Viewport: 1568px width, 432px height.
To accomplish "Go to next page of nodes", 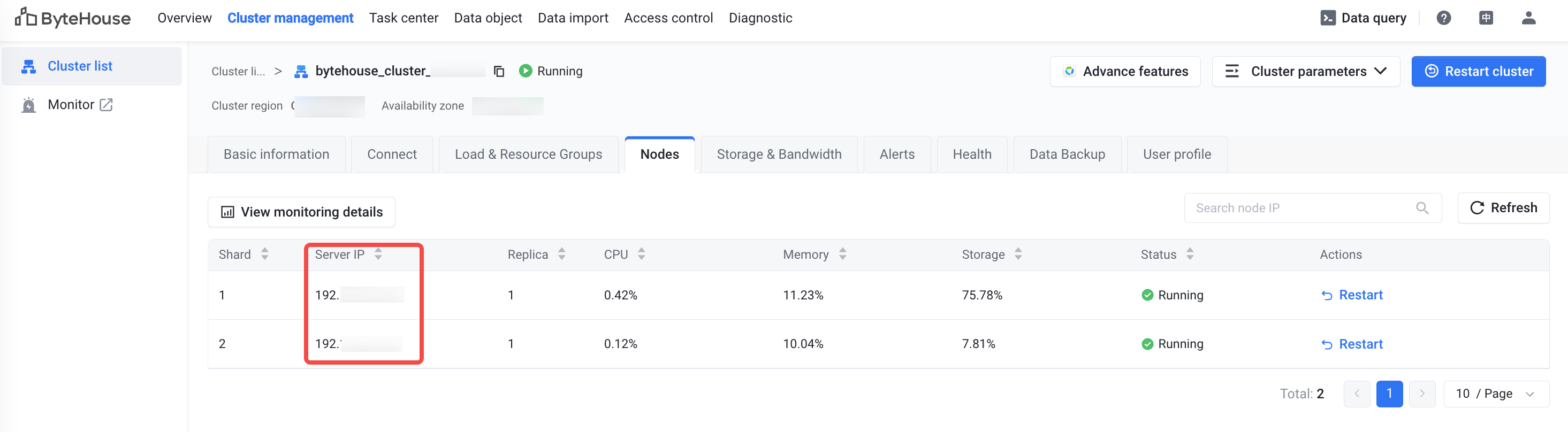I will (1422, 394).
